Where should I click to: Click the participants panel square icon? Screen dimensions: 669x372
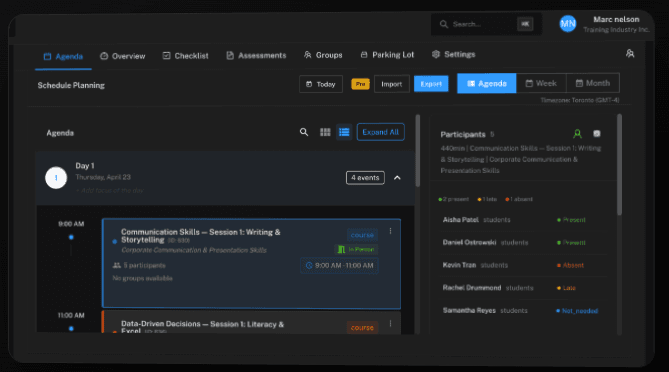[597, 134]
